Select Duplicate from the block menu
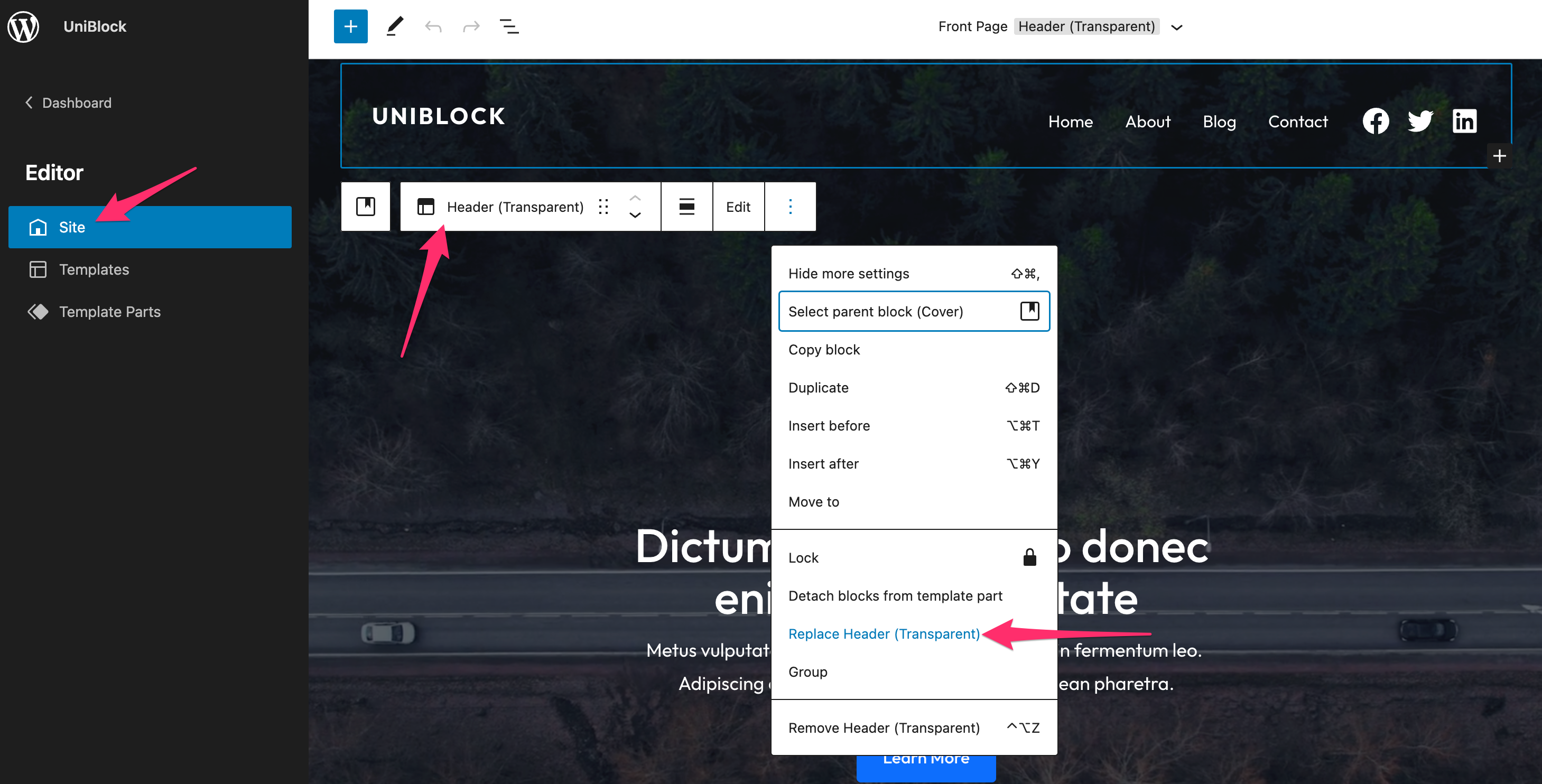Image resolution: width=1542 pixels, height=784 pixels. tap(818, 388)
